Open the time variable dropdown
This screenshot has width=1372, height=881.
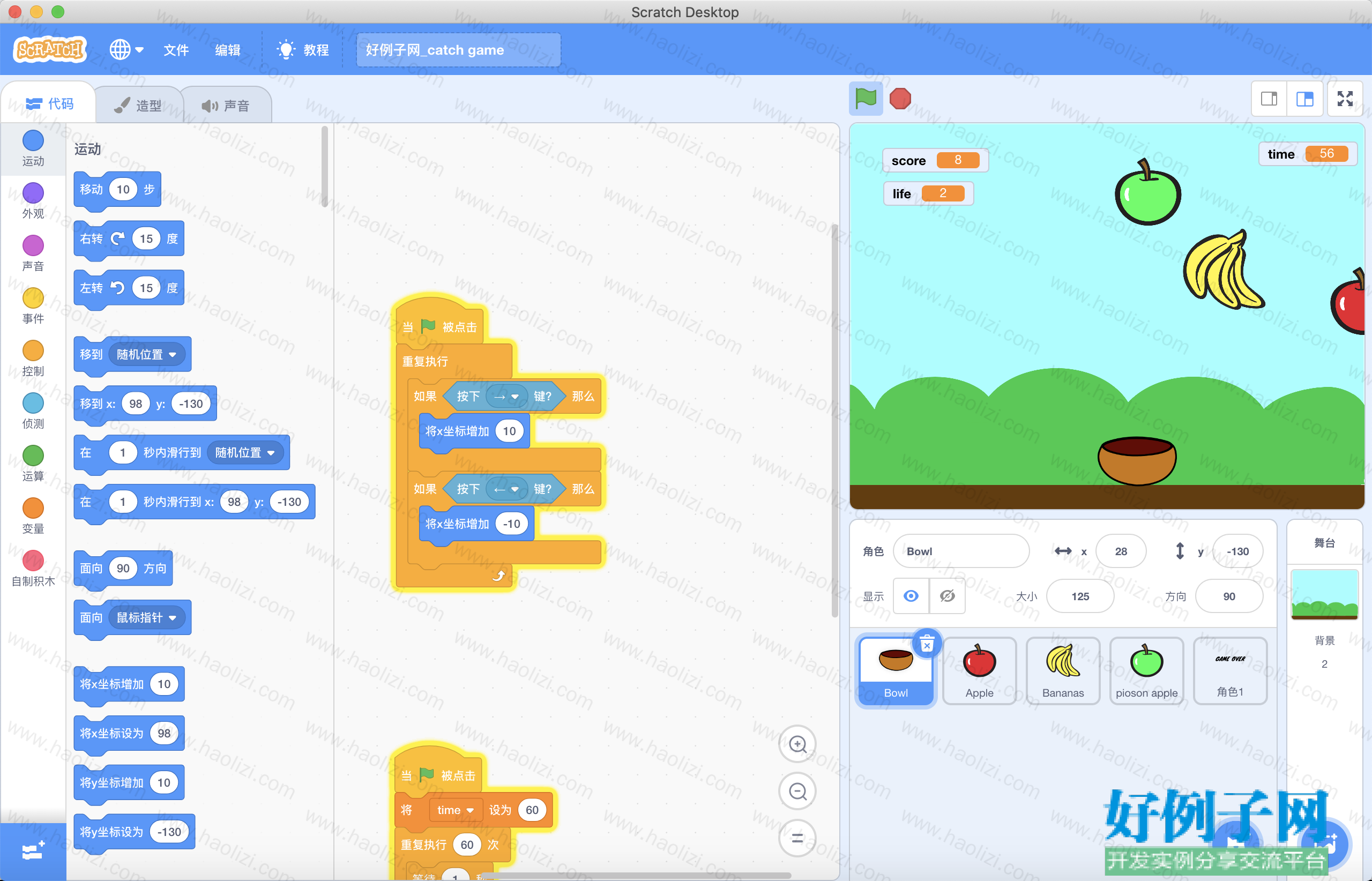click(455, 810)
